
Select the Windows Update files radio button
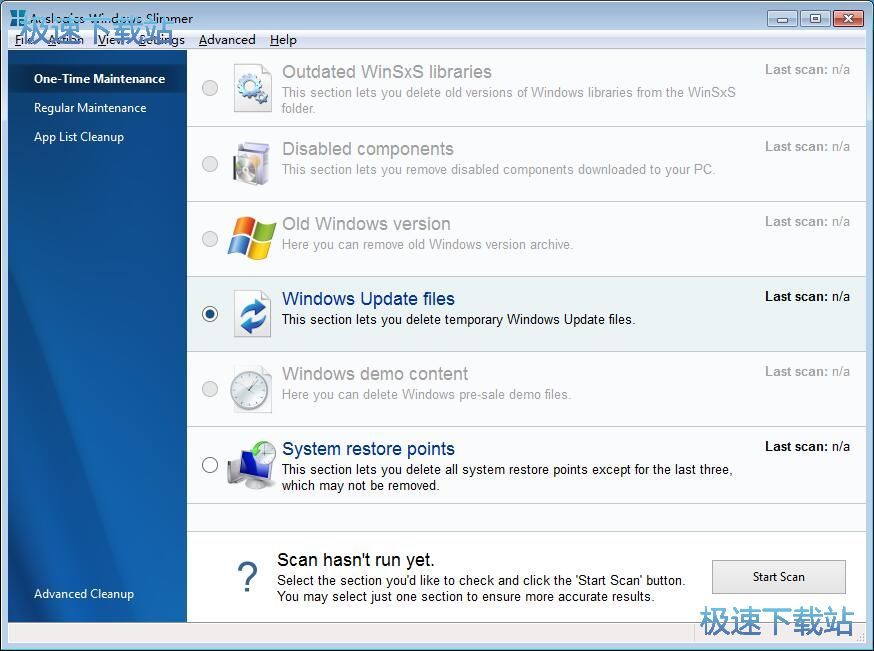[x=210, y=314]
